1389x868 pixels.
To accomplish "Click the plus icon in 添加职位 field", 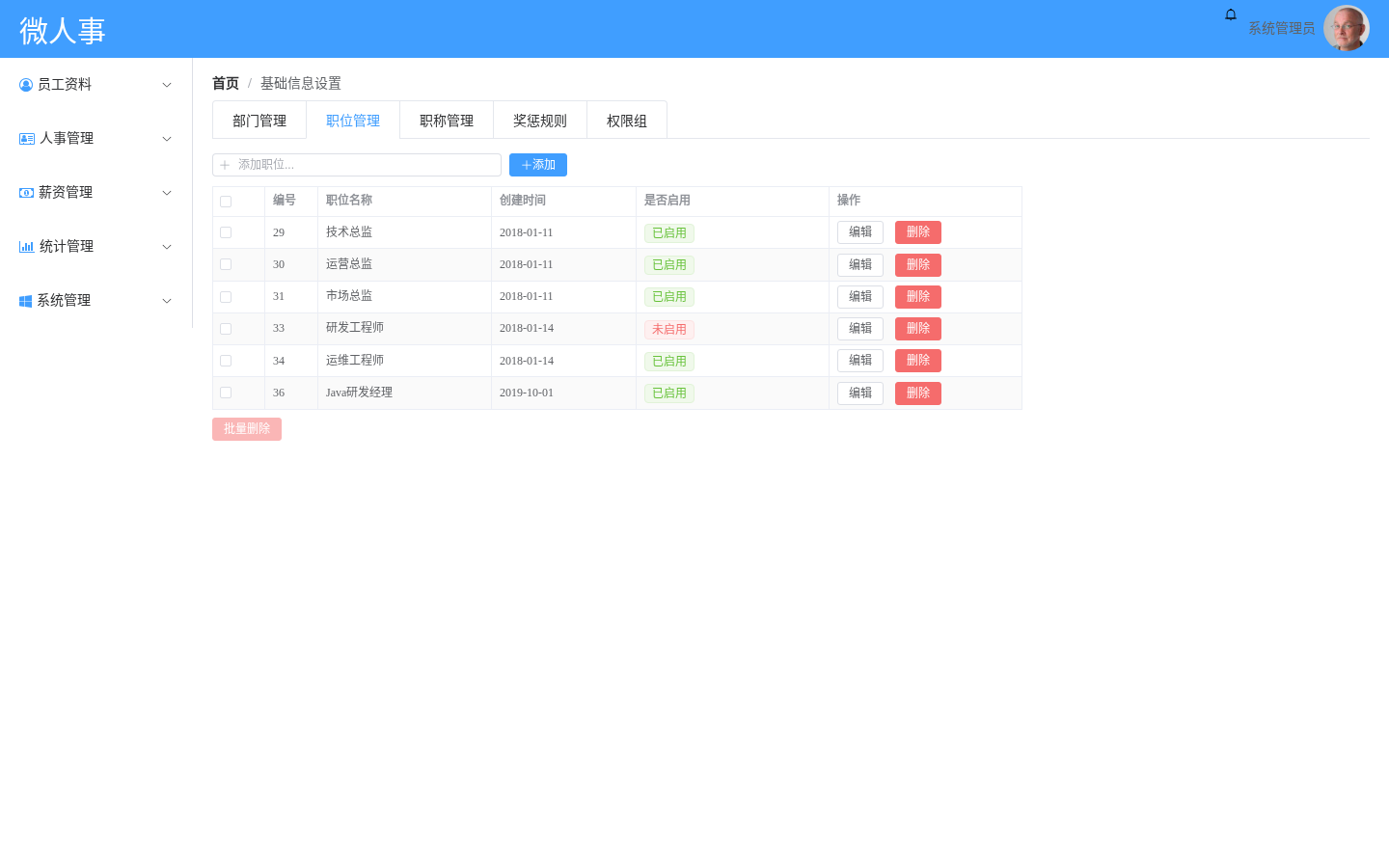I will (225, 165).
